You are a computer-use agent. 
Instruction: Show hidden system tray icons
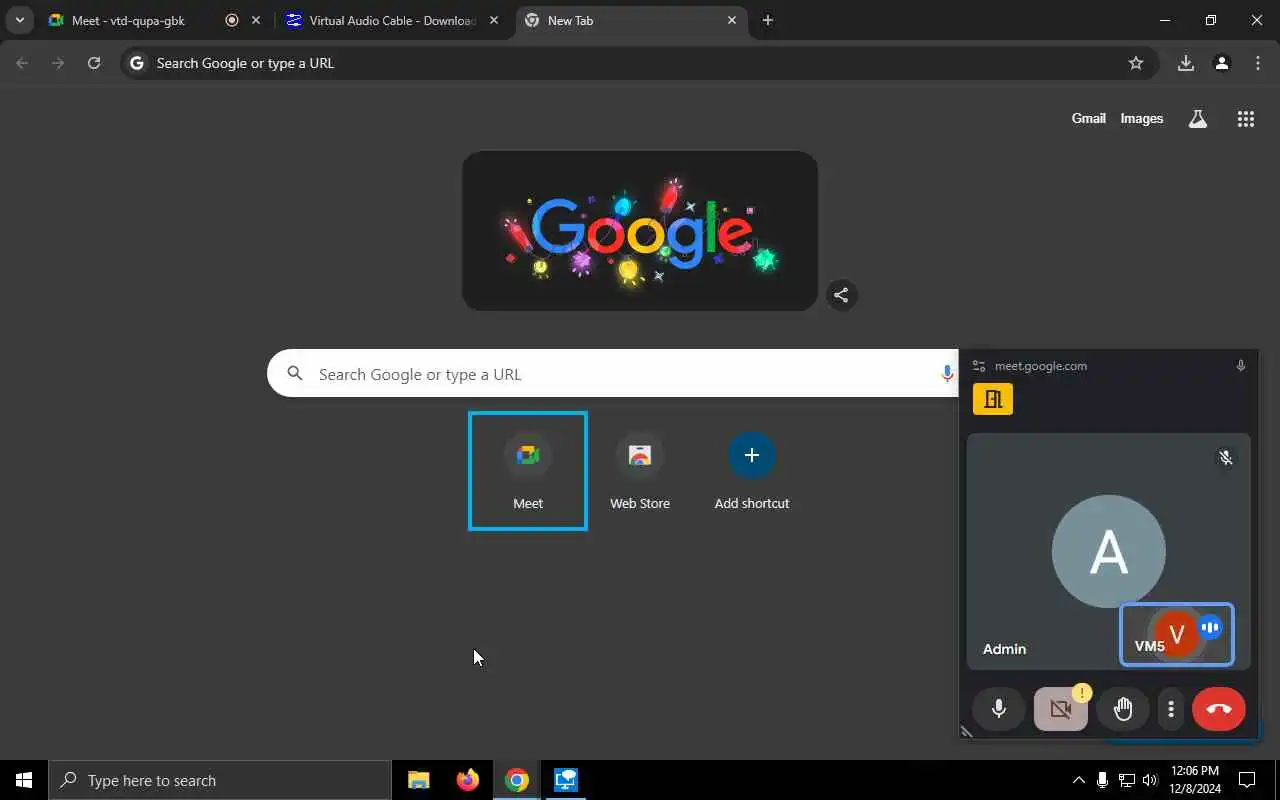pos(1078,780)
